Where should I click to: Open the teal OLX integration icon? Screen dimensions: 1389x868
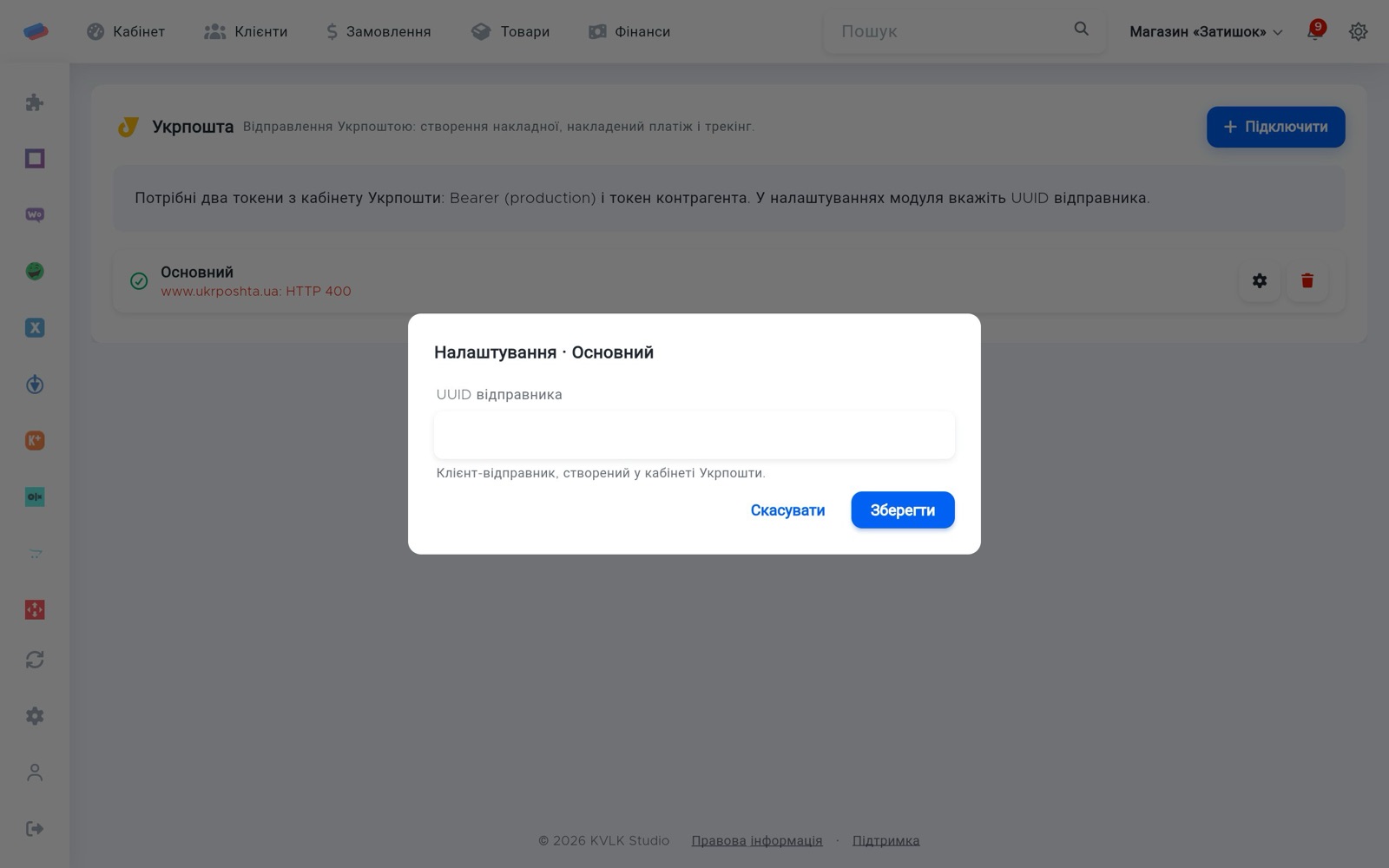click(x=35, y=497)
